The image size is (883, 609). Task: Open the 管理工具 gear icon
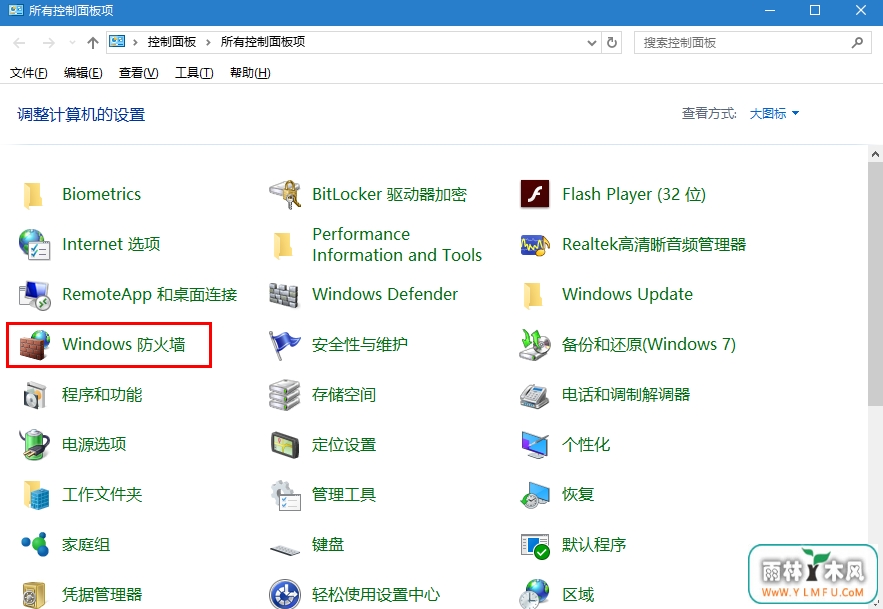(x=285, y=495)
